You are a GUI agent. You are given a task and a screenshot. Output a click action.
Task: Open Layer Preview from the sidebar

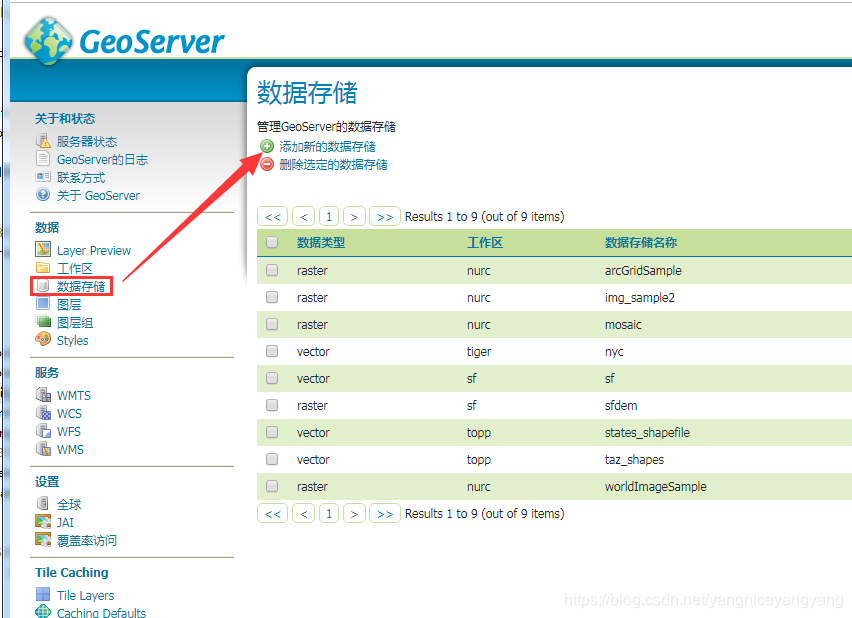point(93,251)
